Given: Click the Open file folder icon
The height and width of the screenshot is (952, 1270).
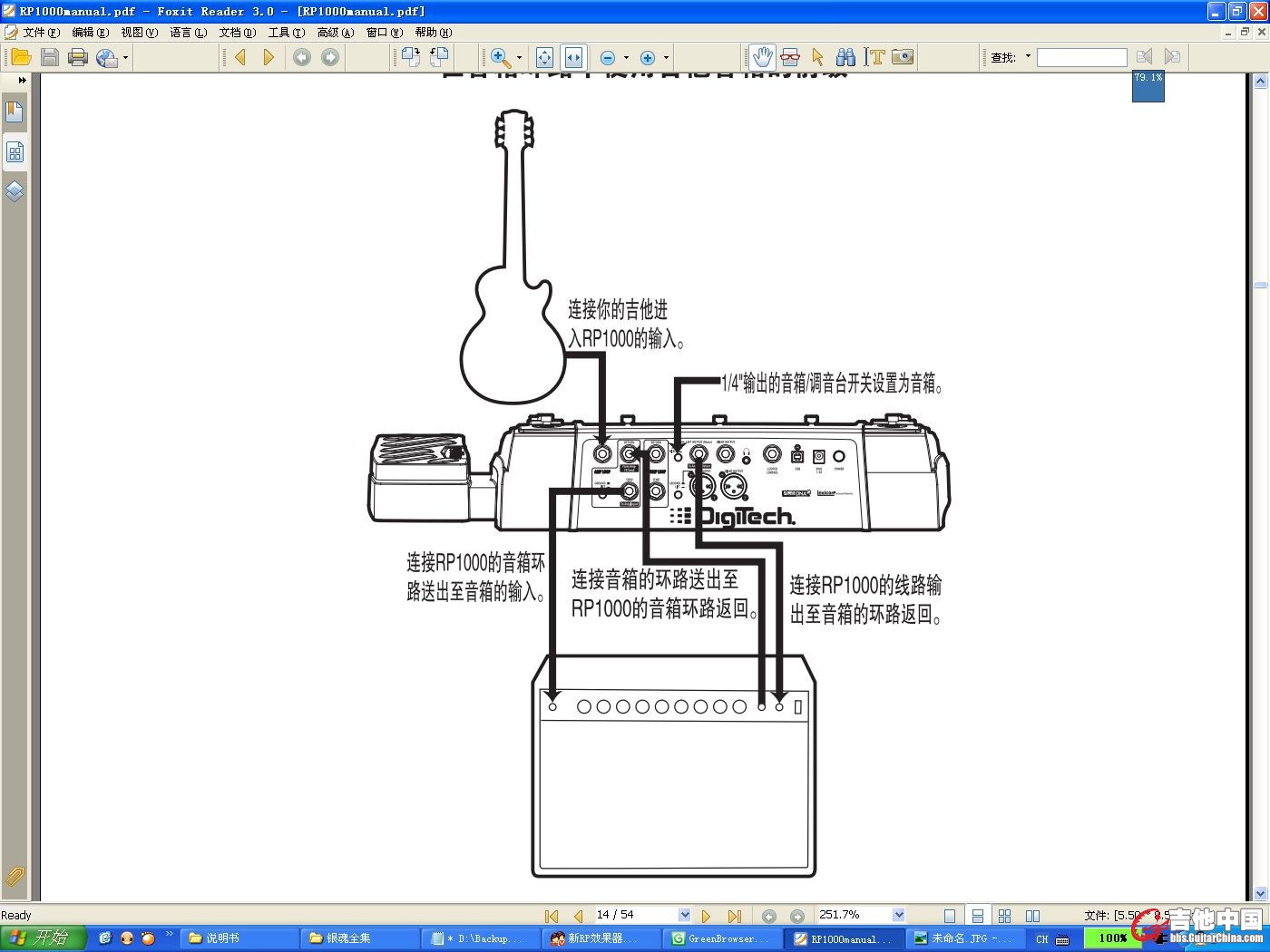Looking at the screenshot, I should pyautogui.click(x=21, y=57).
